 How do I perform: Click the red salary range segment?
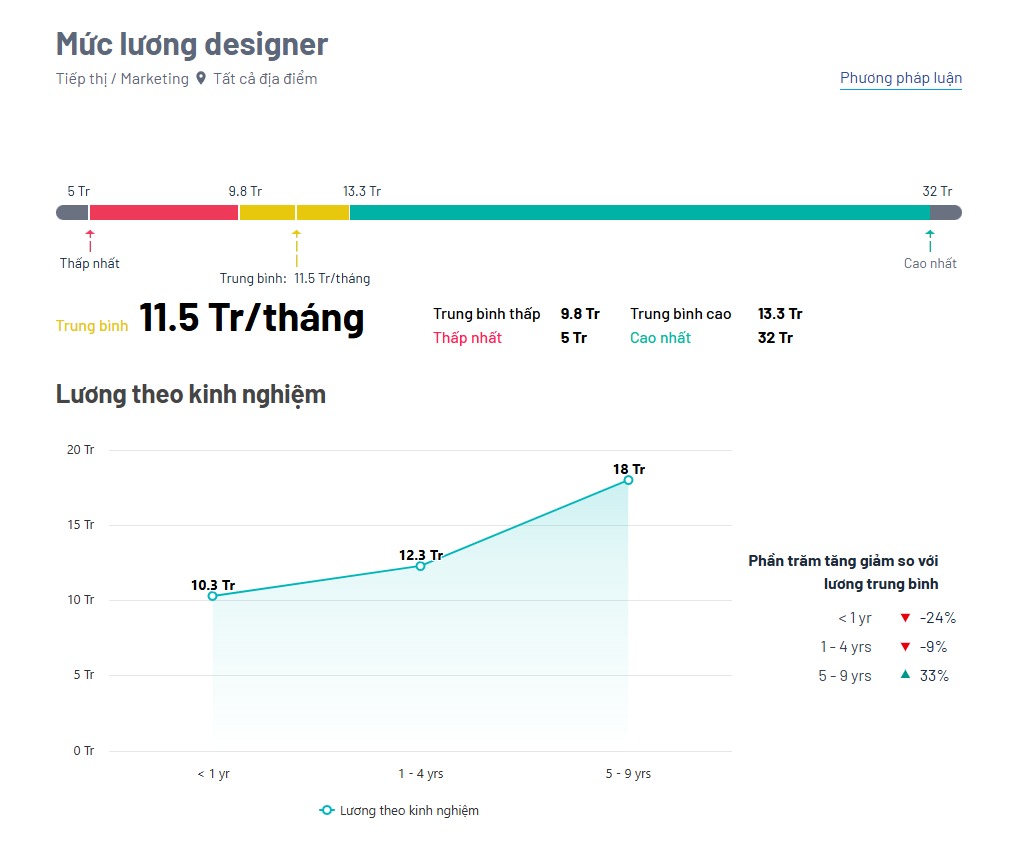click(164, 212)
